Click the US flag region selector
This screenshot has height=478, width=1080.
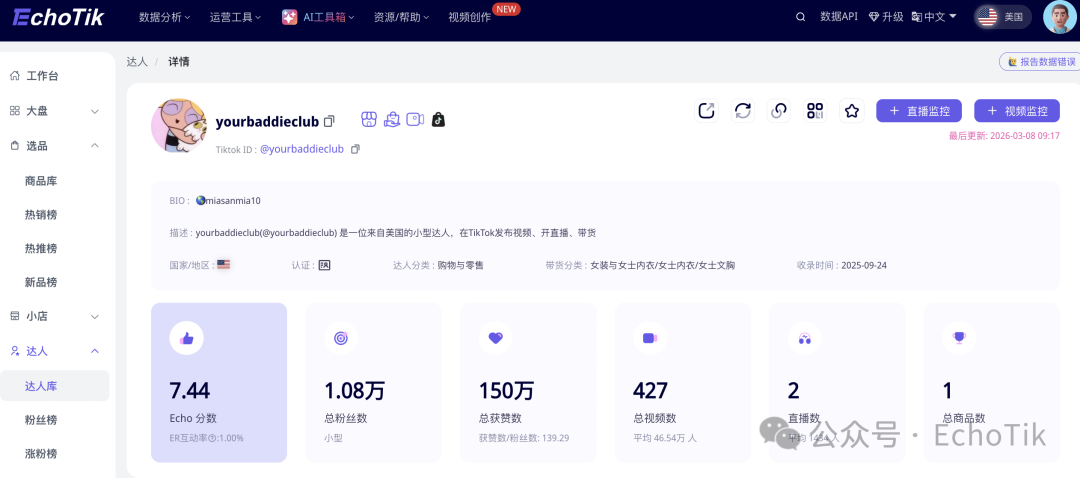pos(1003,17)
